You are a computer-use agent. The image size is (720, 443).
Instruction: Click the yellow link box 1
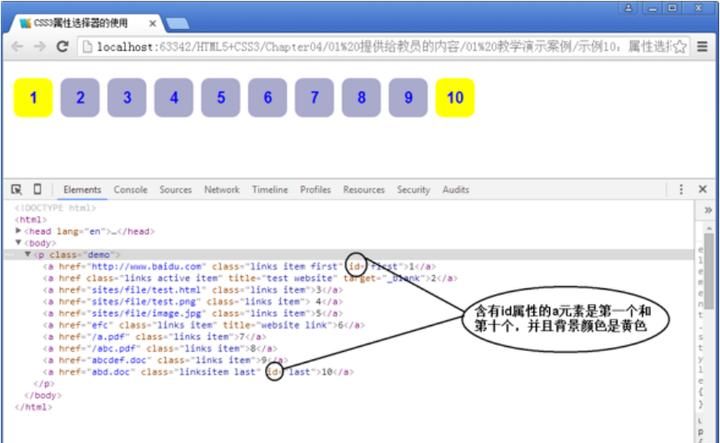33,97
